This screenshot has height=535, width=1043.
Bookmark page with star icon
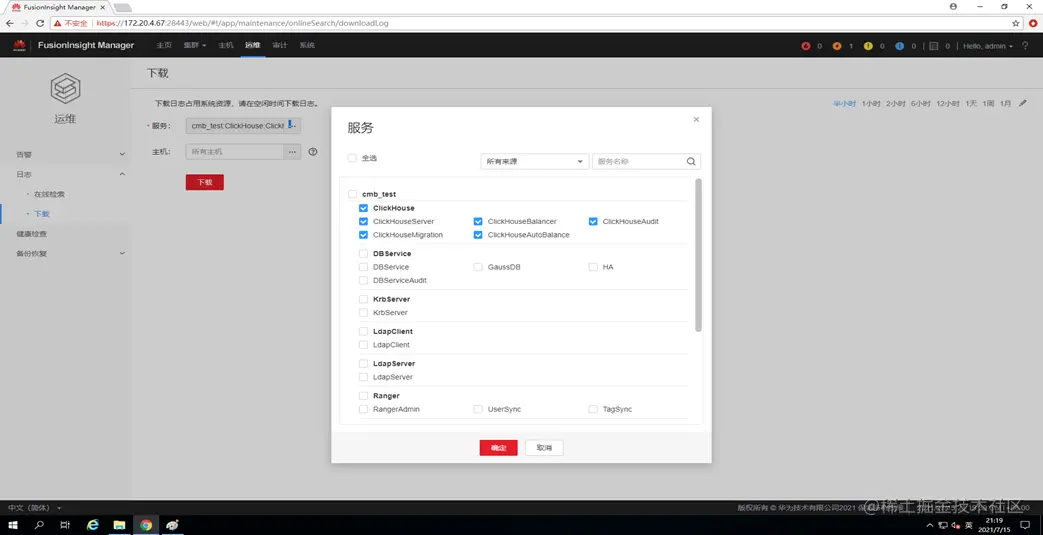pyautogui.click(x=1016, y=23)
